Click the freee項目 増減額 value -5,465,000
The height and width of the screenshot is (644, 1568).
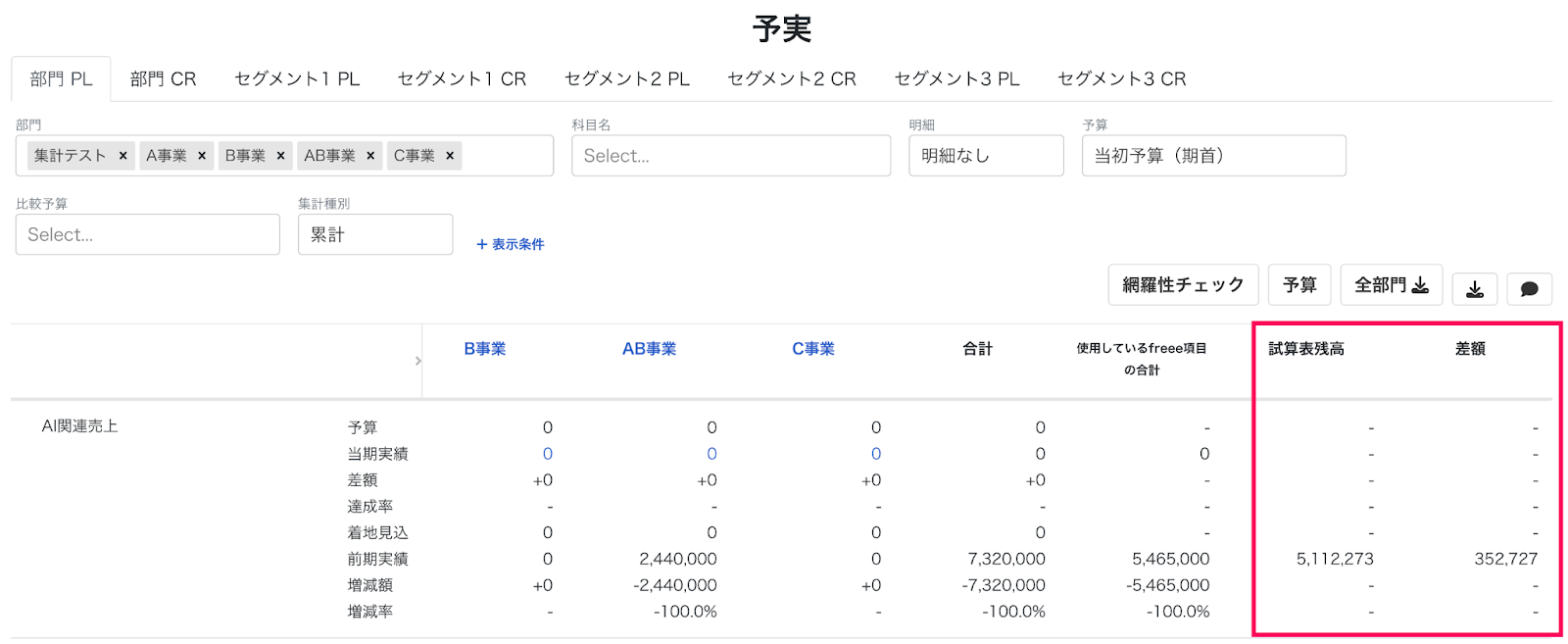(1168, 585)
